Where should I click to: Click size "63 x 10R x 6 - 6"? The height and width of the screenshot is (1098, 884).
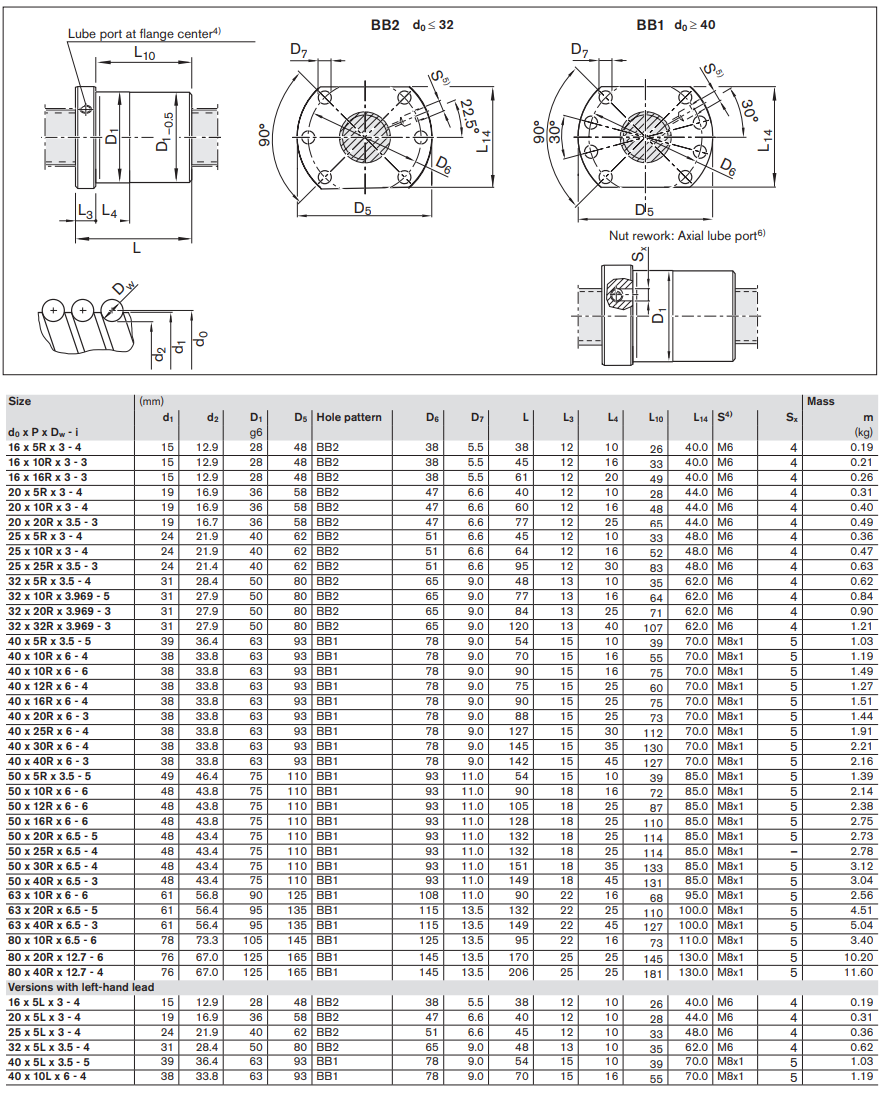coord(48,896)
